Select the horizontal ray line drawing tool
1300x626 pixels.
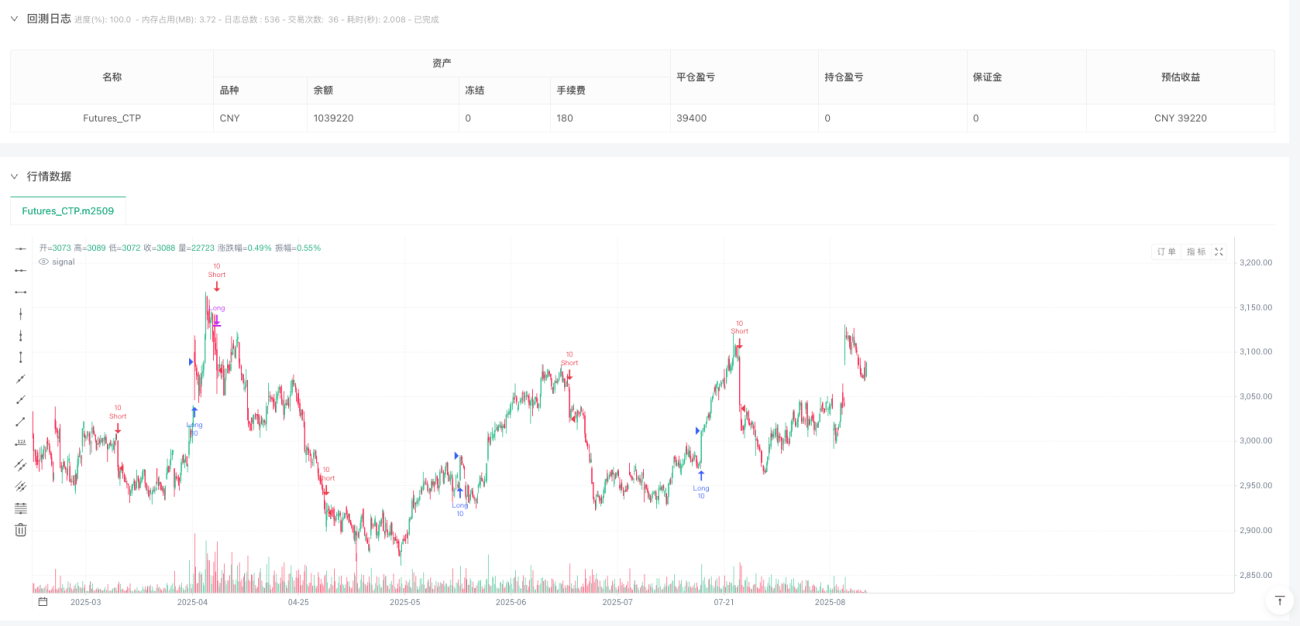point(20,270)
